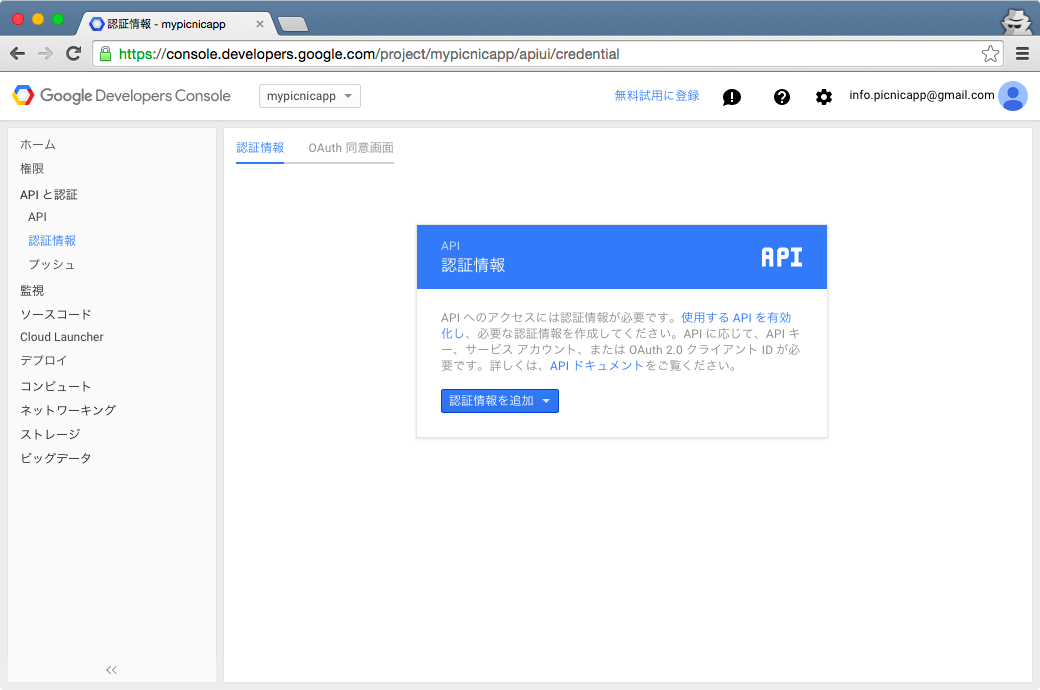Image resolution: width=1040 pixels, height=690 pixels.
Task: Expand ビッグデータ in the sidebar
Action: [56, 458]
